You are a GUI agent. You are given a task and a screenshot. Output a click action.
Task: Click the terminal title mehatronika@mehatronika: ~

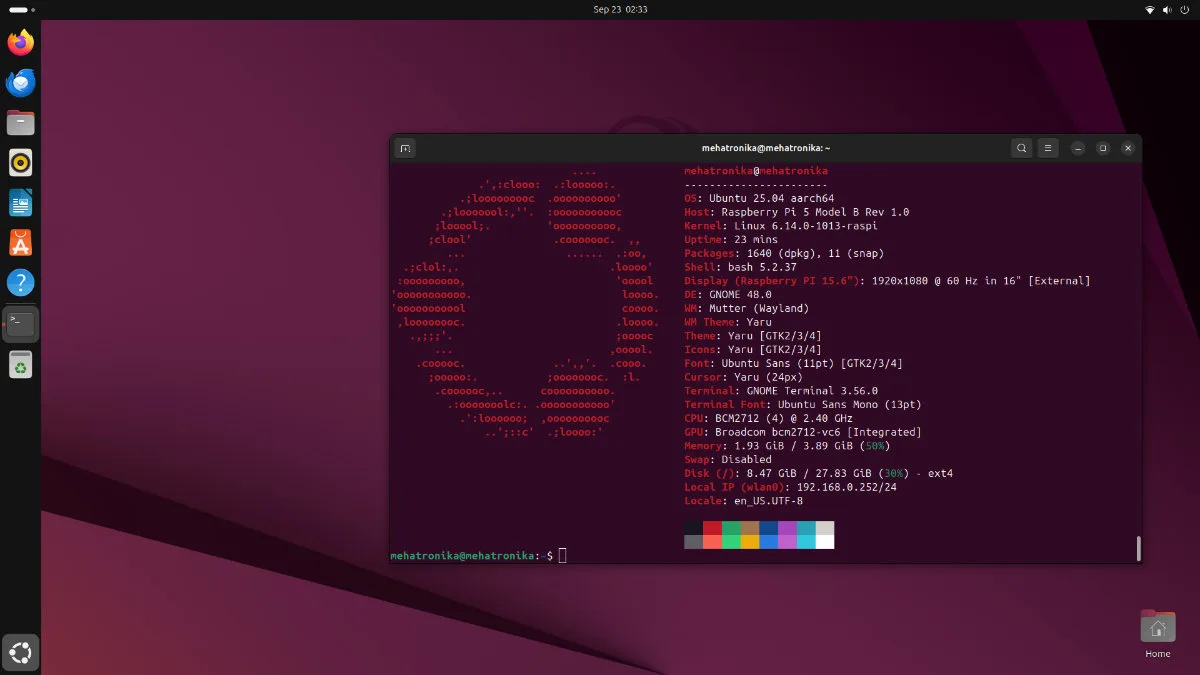766,148
